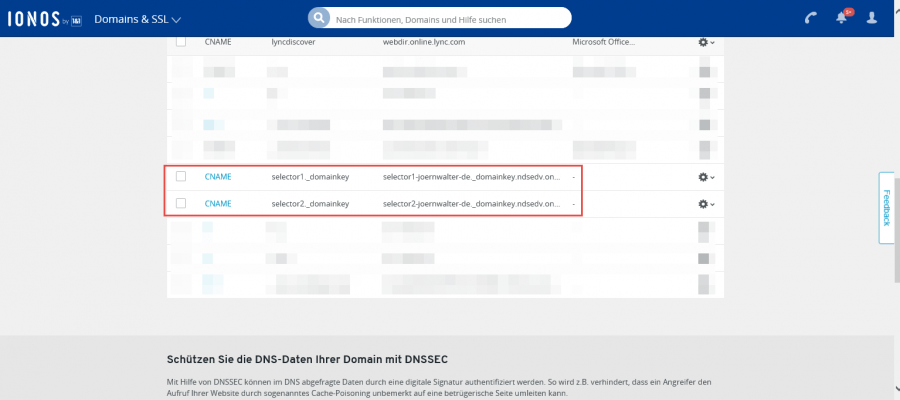The height and width of the screenshot is (400, 900).
Task: Click the page vertical scrollbar
Action: point(895,200)
